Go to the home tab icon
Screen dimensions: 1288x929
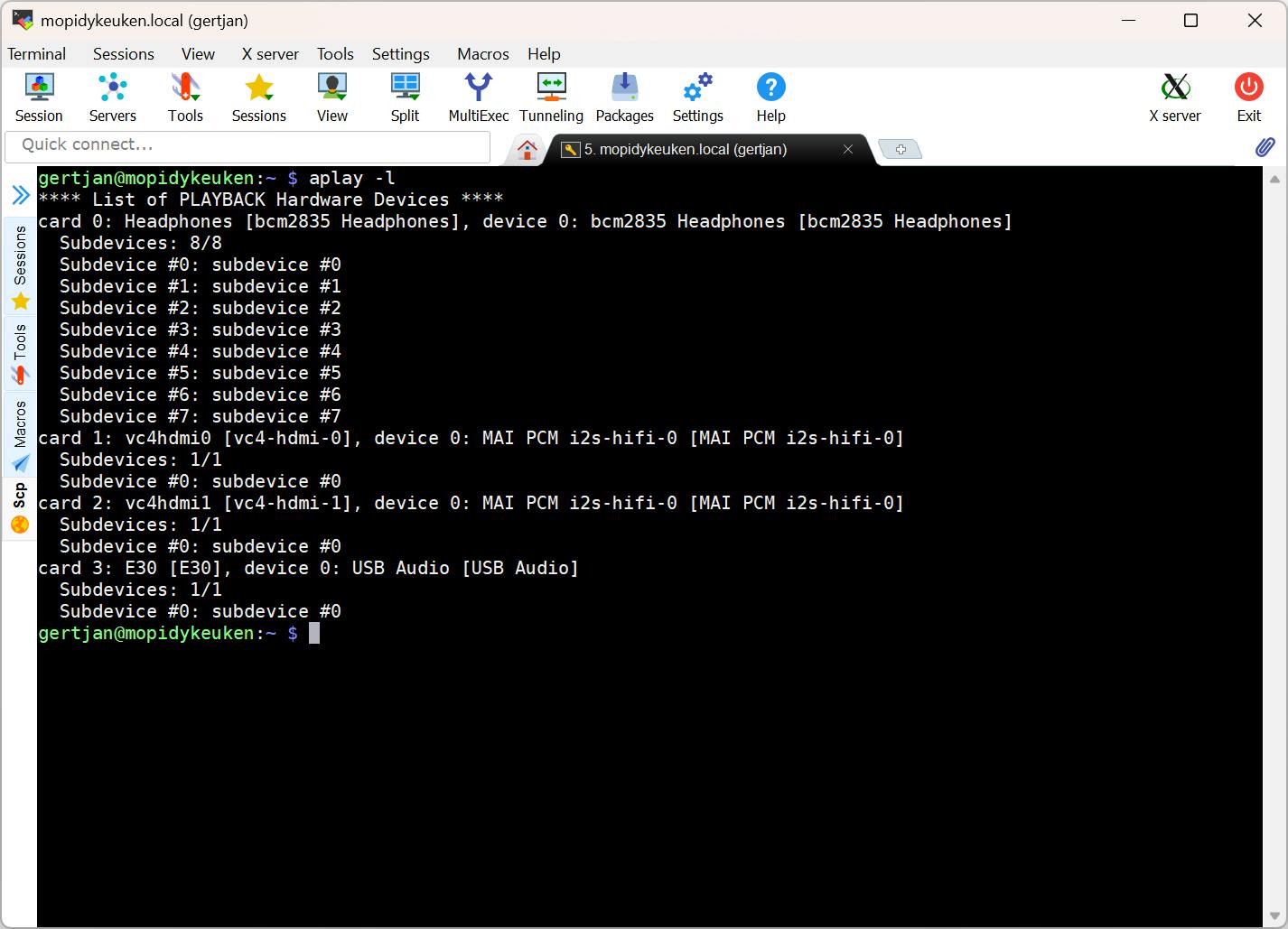coord(527,150)
